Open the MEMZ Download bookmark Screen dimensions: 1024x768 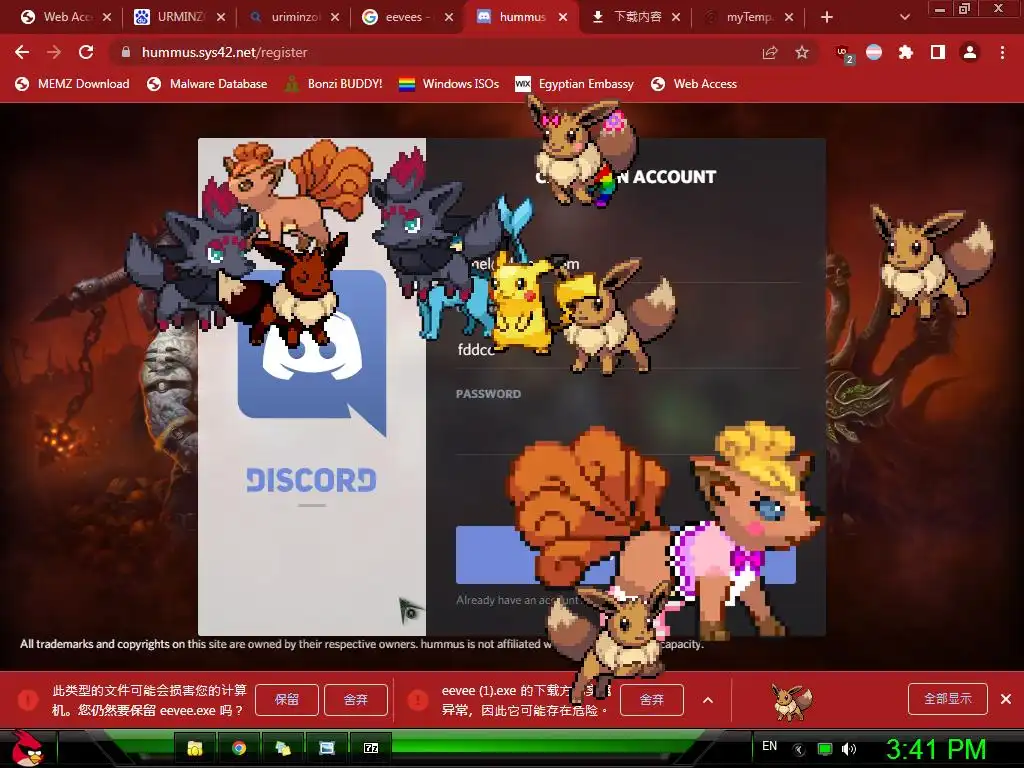(x=72, y=84)
